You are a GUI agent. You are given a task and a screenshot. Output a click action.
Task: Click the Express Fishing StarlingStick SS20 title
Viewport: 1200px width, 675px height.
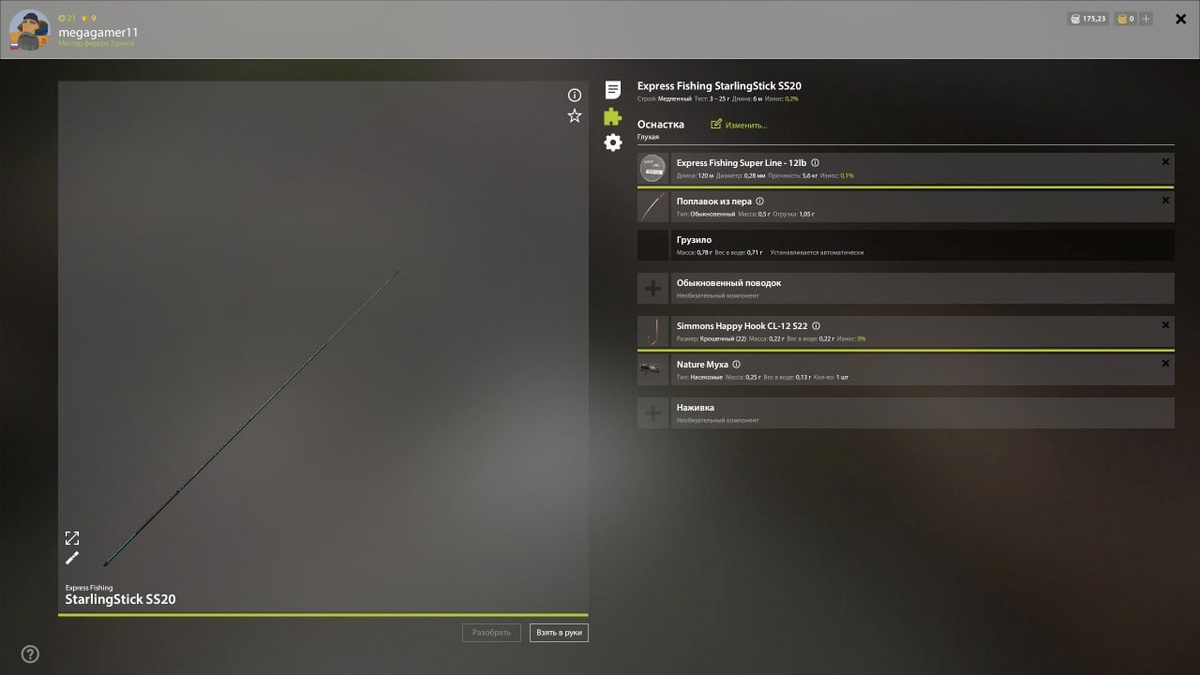(x=719, y=86)
